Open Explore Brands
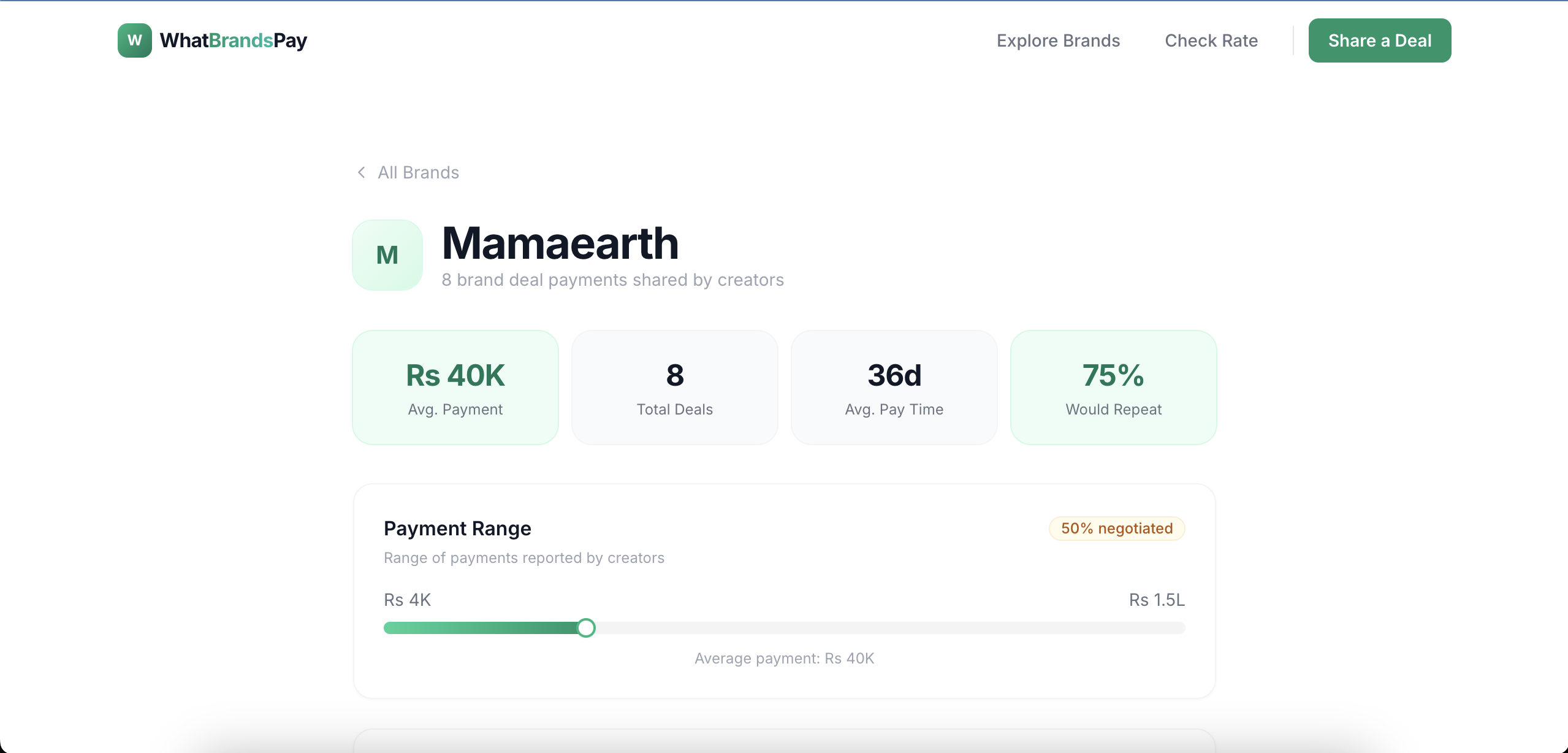The height and width of the screenshot is (753, 1568). tap(1058, 40)
